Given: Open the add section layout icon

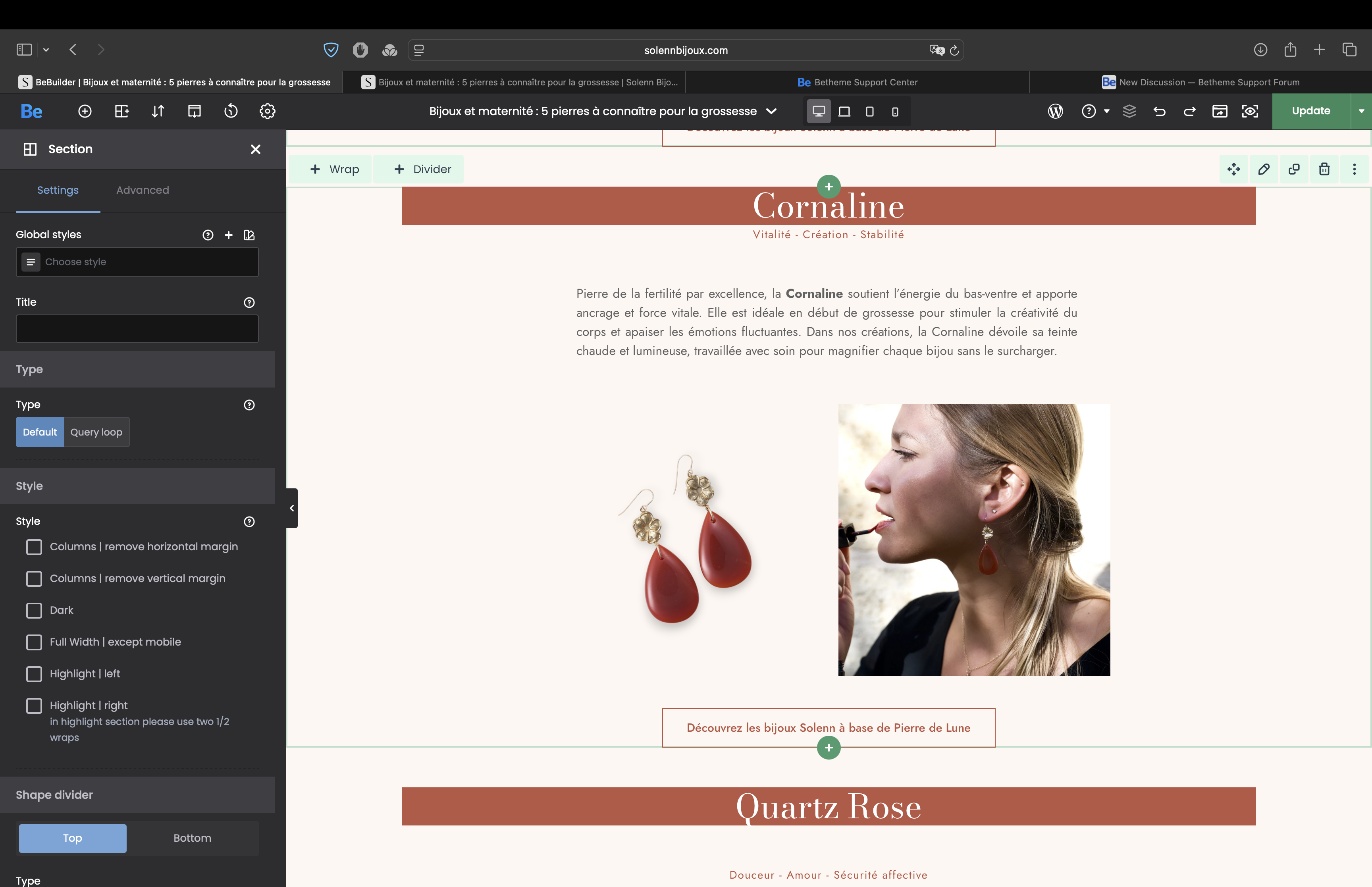Looking at the screenshot, I should tap(121, 111).
